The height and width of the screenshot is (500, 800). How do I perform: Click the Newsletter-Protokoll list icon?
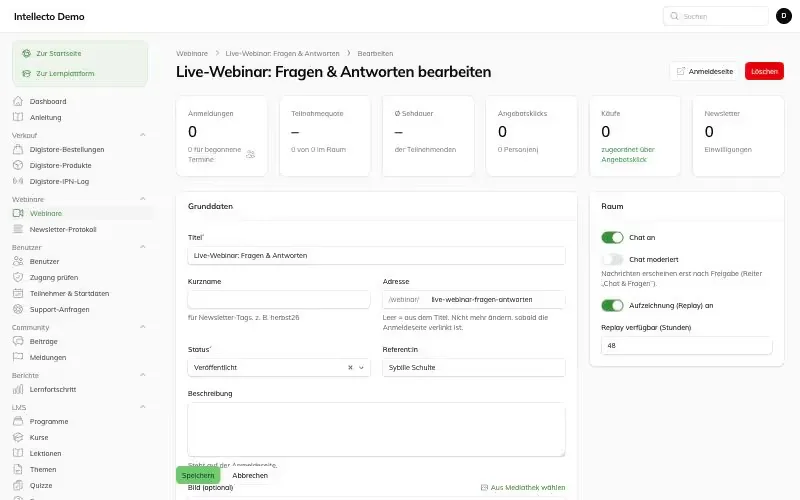(18, 229)
